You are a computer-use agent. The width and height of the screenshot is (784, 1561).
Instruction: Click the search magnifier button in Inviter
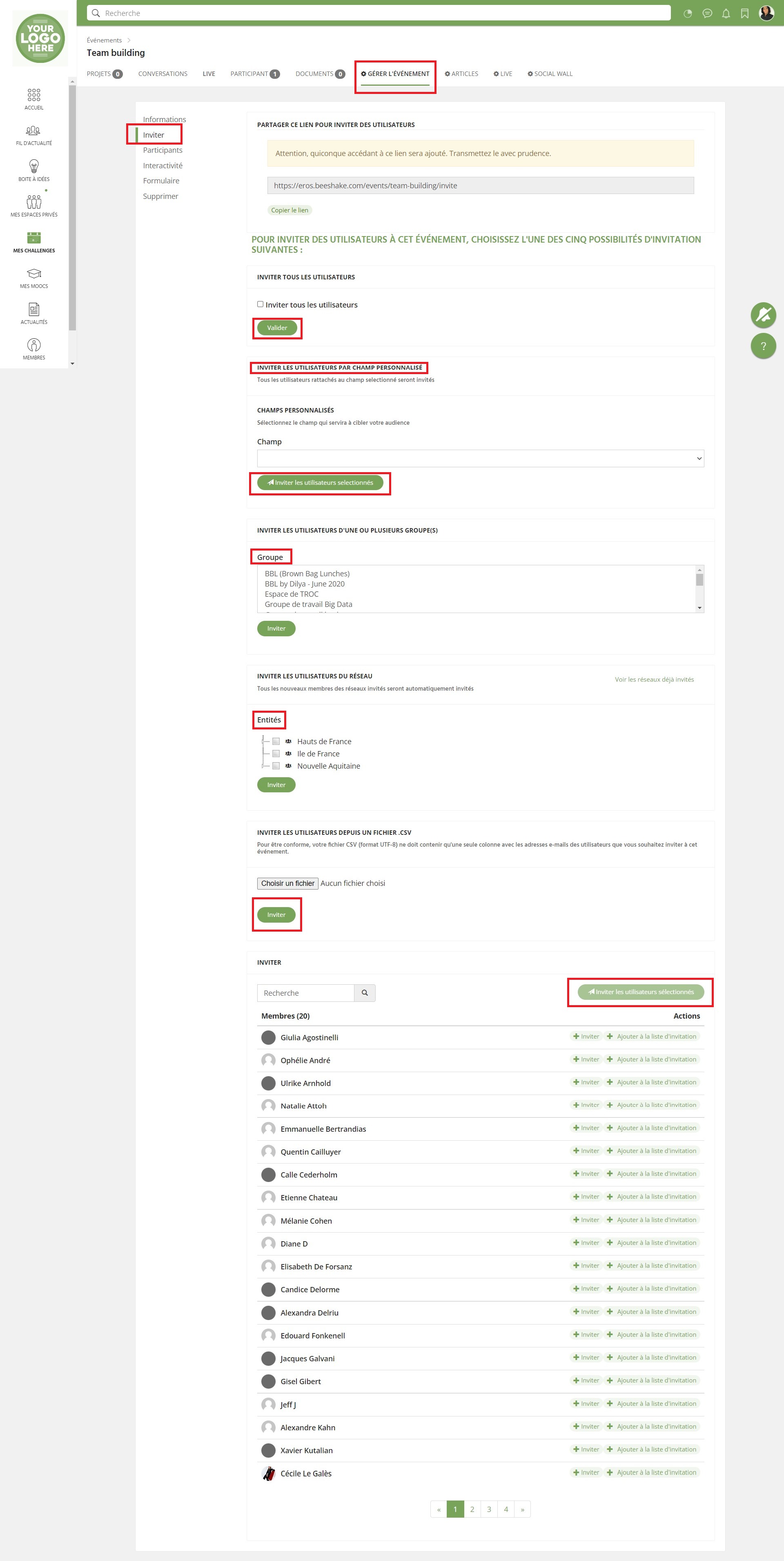pos(365,992)
